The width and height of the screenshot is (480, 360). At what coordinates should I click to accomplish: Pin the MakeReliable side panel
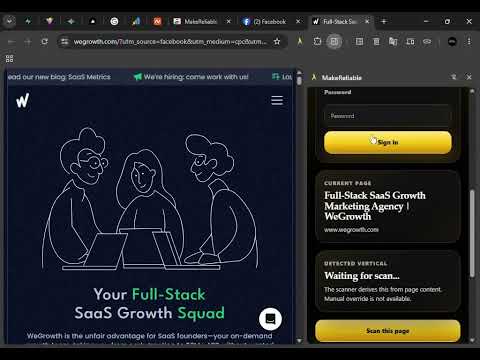click(x=454, y=77)
